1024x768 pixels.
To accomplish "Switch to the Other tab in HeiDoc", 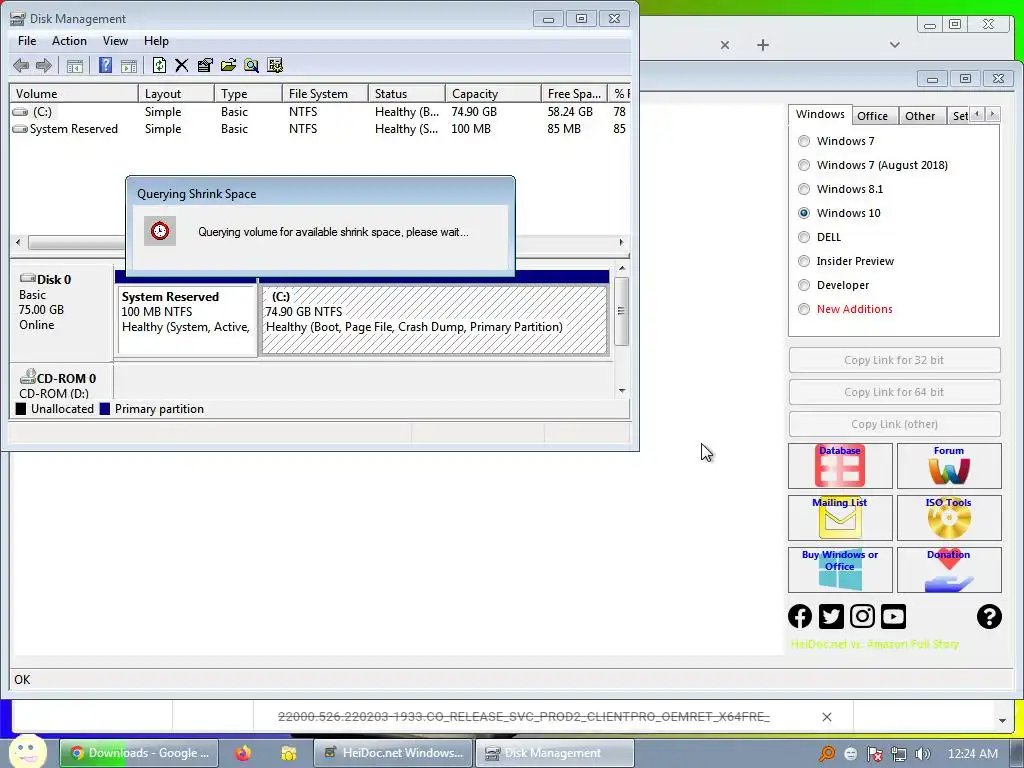I will point(920,116).
